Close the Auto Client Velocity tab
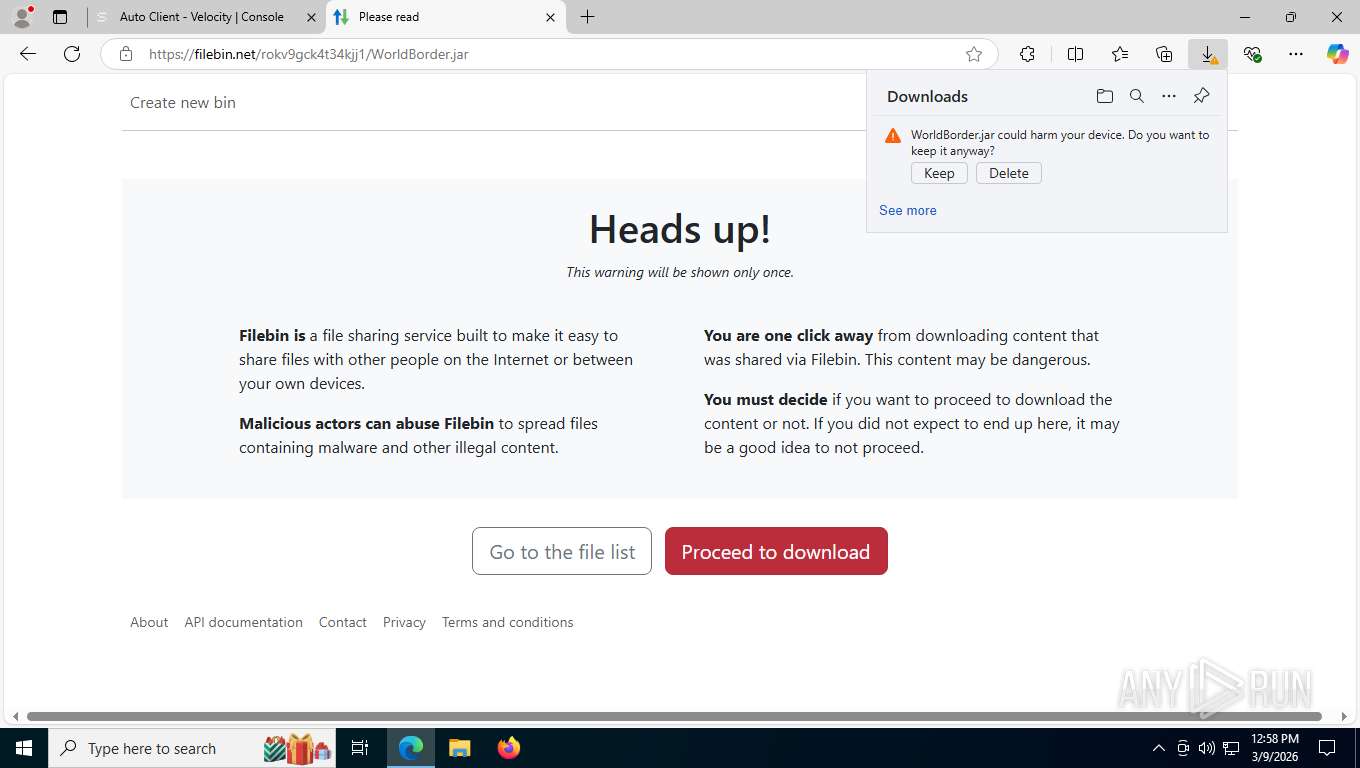 coord(311,17)
